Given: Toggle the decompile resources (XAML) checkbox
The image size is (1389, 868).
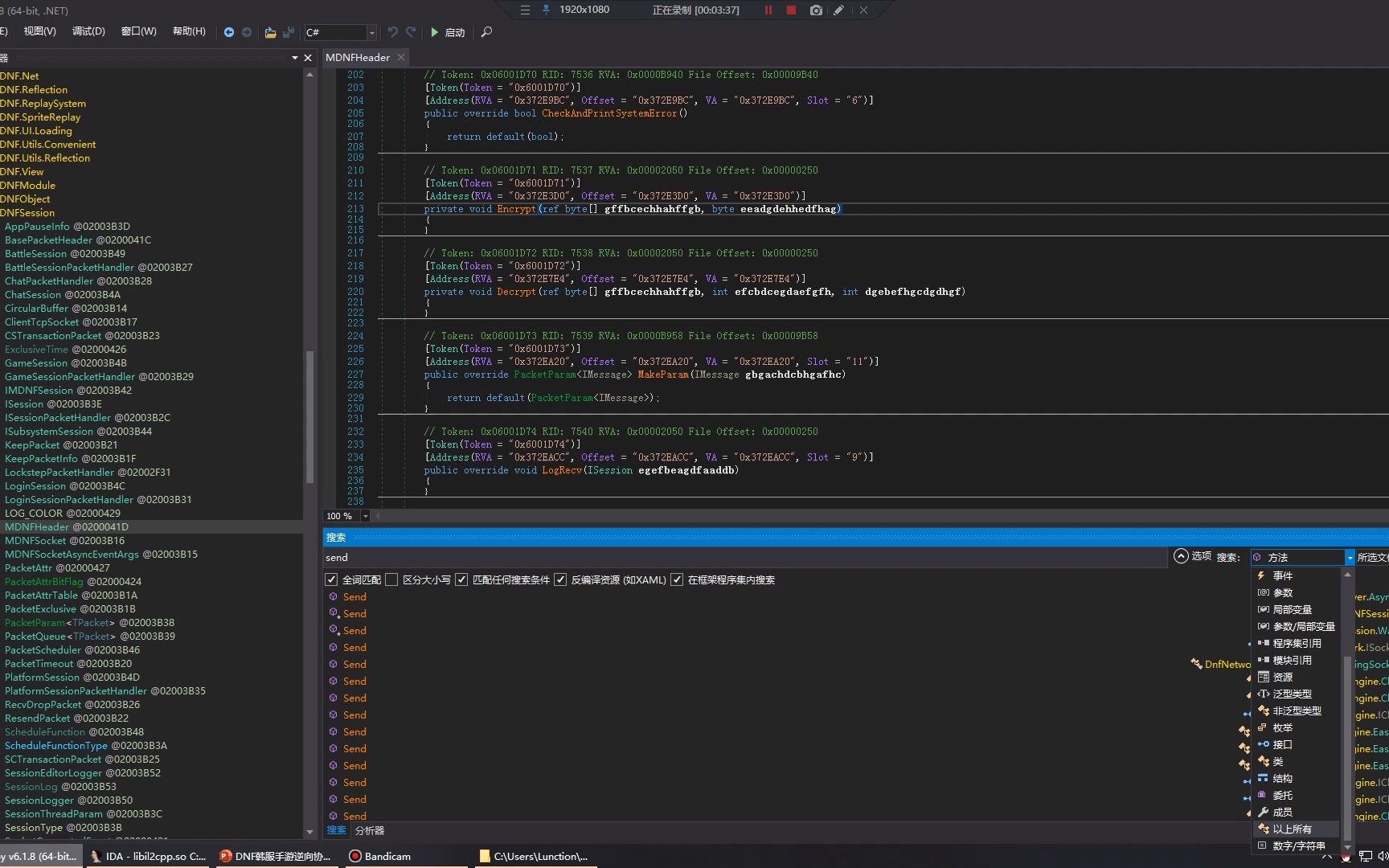Looking at the screenshot, I should [559, 579].
